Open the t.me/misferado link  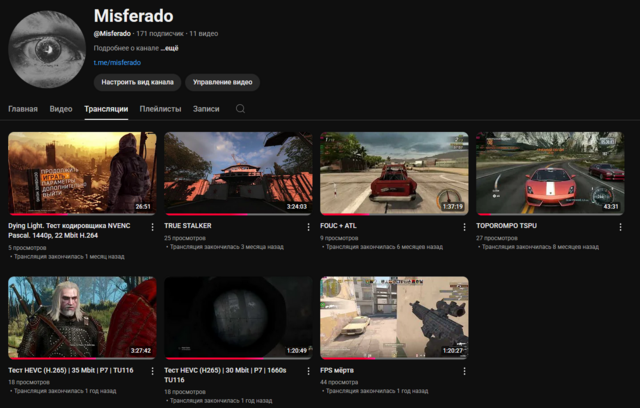tap(117, 63)
